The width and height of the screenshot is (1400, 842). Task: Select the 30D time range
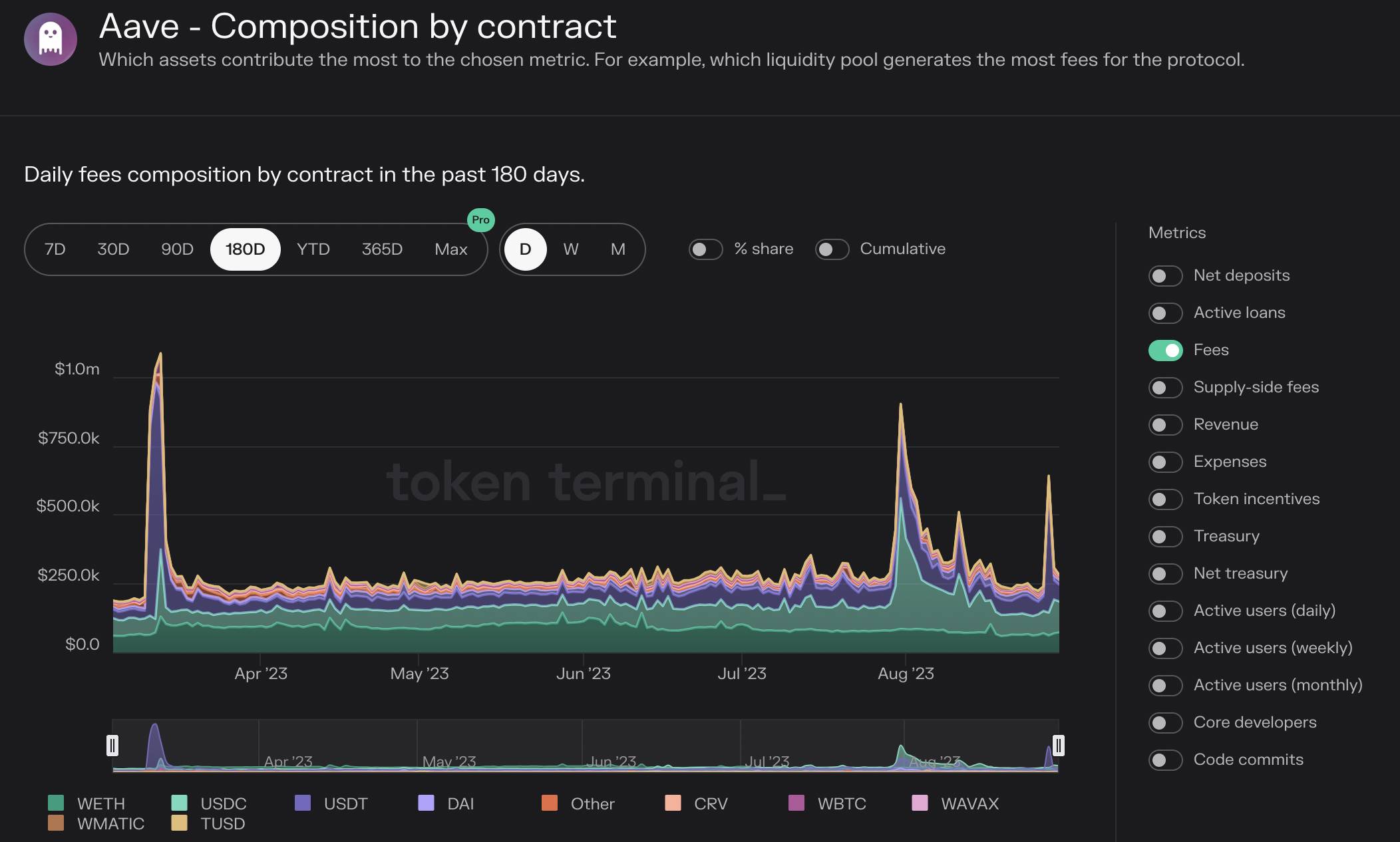[x=113, y=249]
